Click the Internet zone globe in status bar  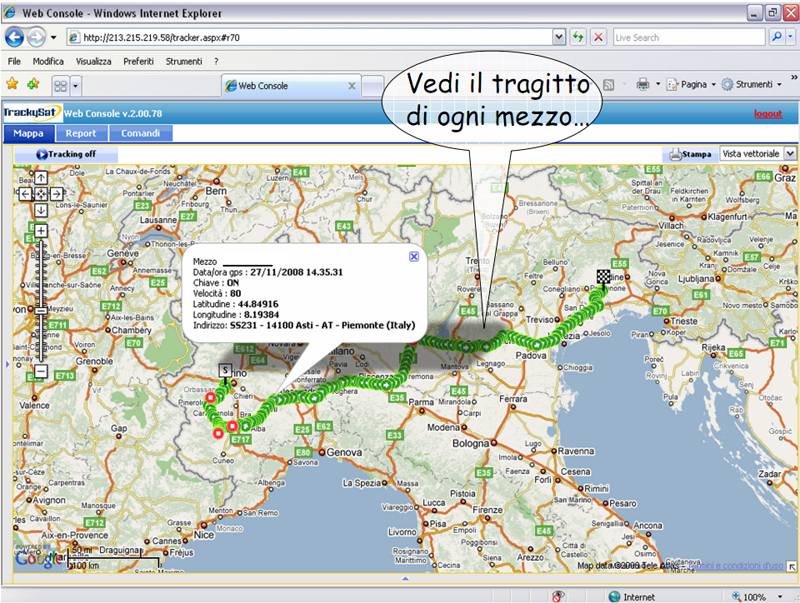point(614,597)
